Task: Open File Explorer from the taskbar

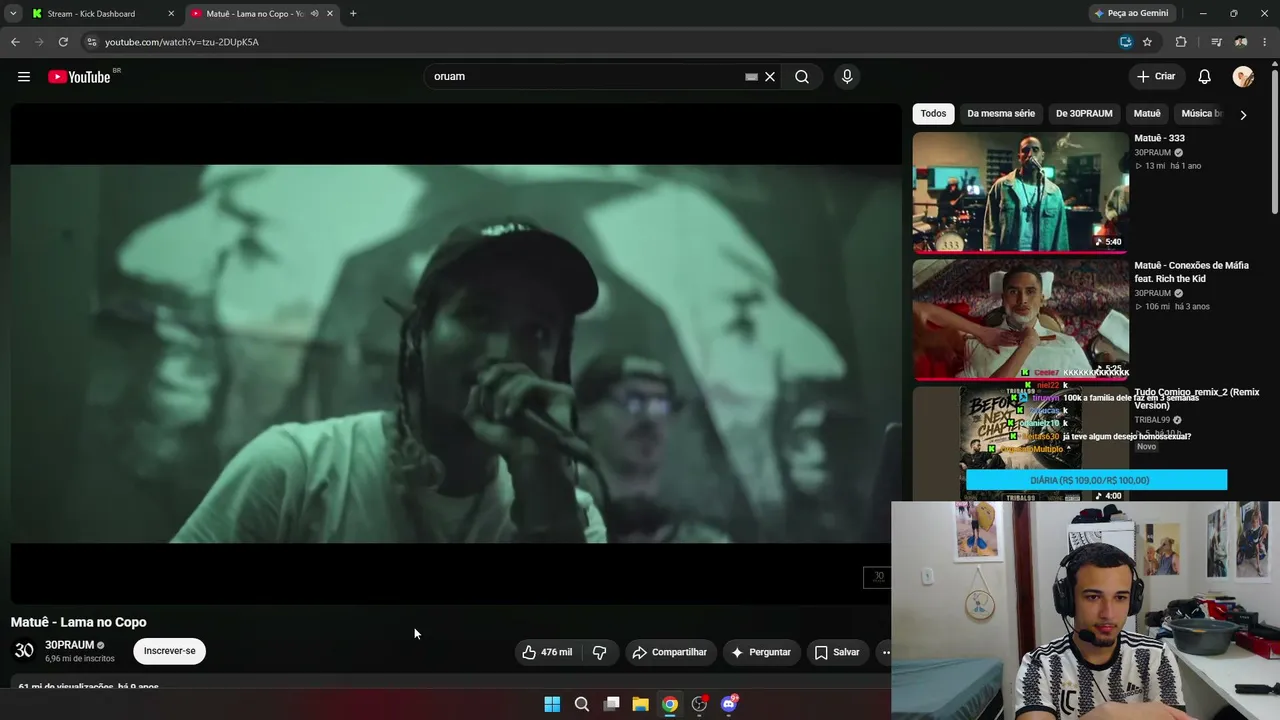Action: pos(641,704)
